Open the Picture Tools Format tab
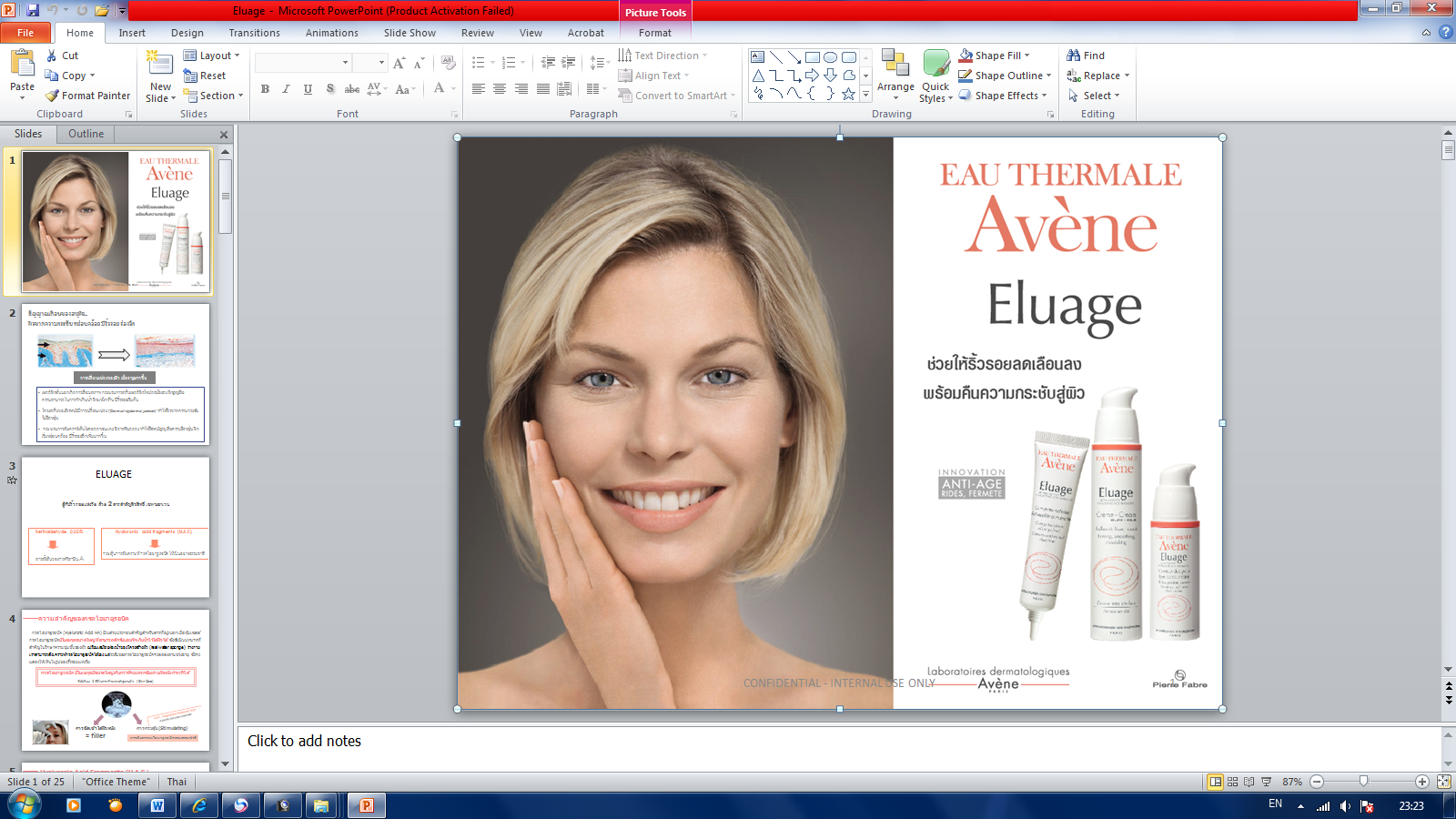1456x819 pixels. coord(655,33)
